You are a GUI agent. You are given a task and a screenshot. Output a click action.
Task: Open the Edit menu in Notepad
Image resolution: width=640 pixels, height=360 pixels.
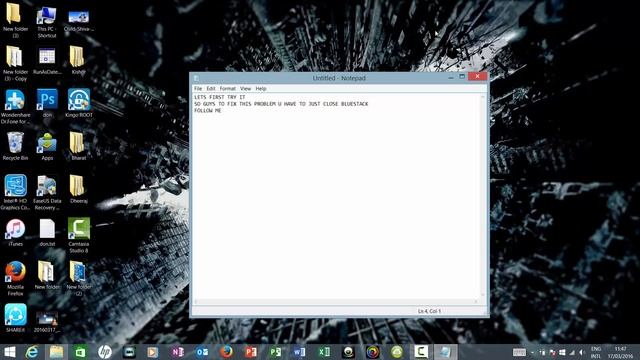[x=211, y=89]
